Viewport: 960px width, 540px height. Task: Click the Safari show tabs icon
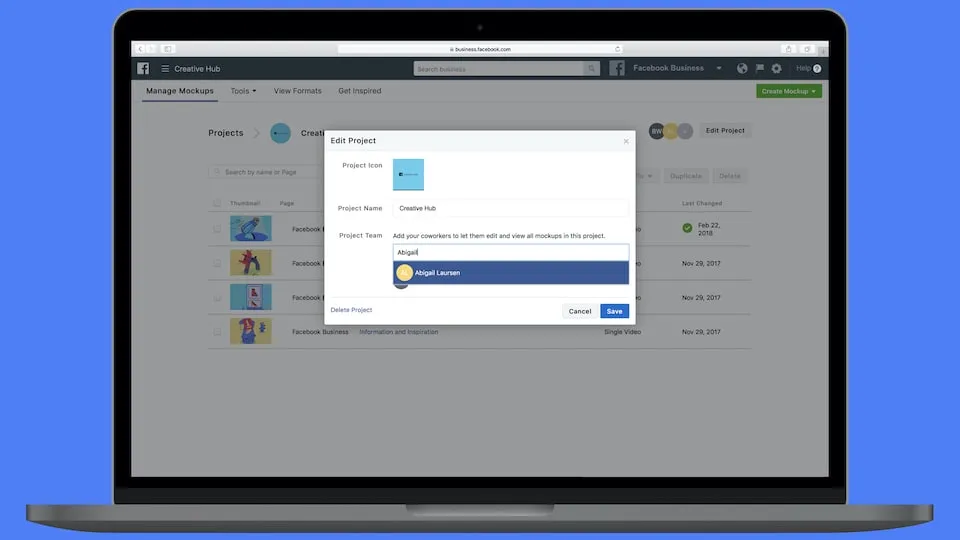point(807,49)
